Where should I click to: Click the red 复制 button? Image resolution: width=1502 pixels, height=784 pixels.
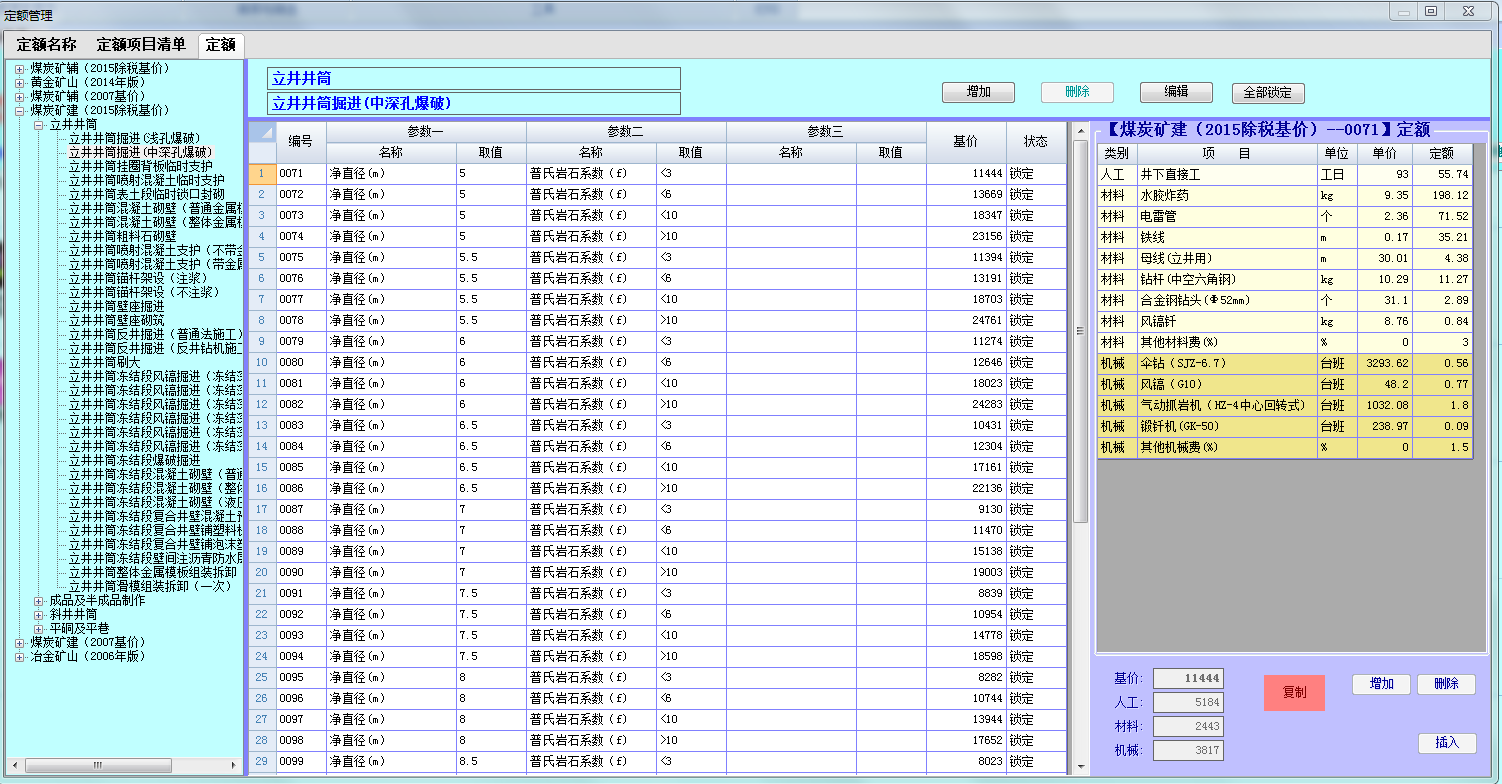(x=1294, y=692)
